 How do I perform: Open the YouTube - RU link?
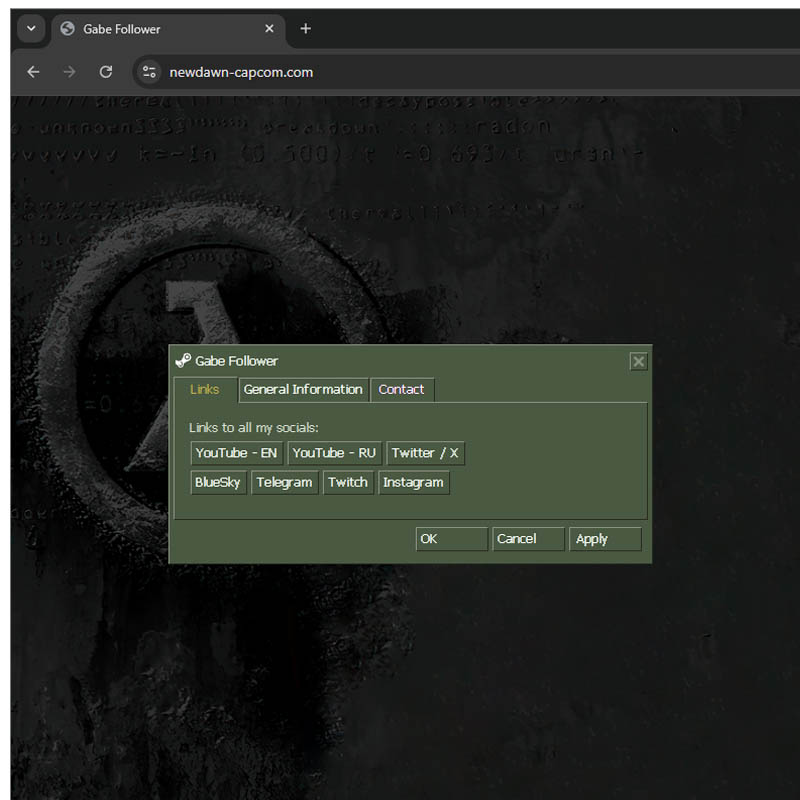click(x=334, y=453)
